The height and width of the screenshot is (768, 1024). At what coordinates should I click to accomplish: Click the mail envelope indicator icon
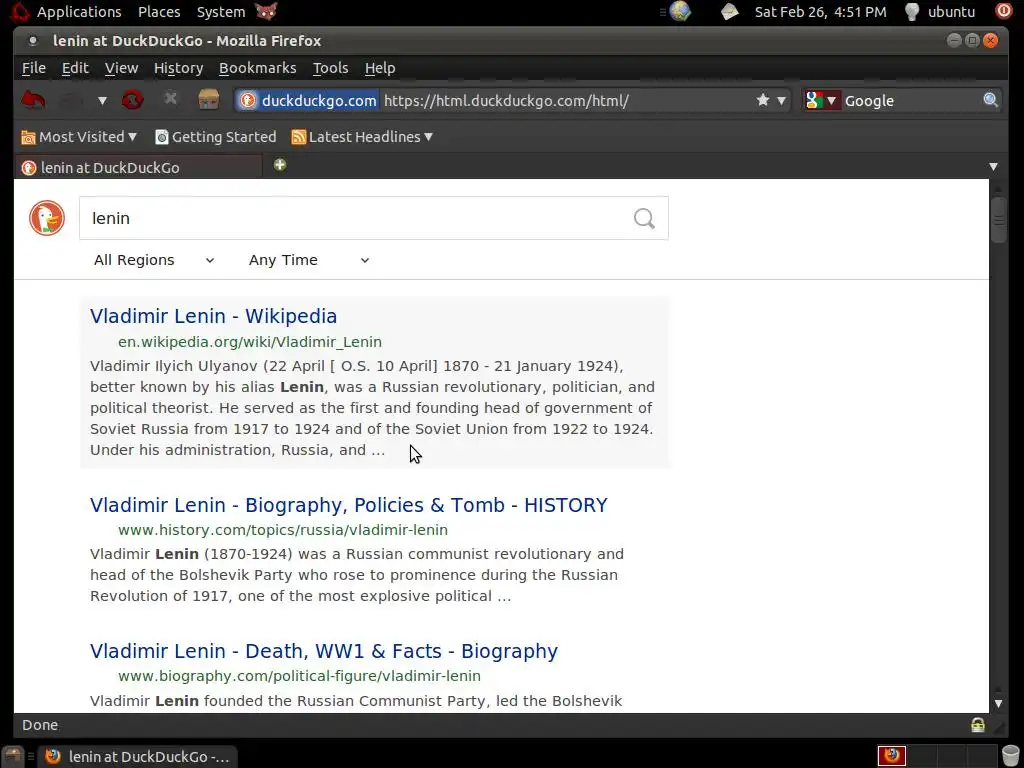click(729, 11)
